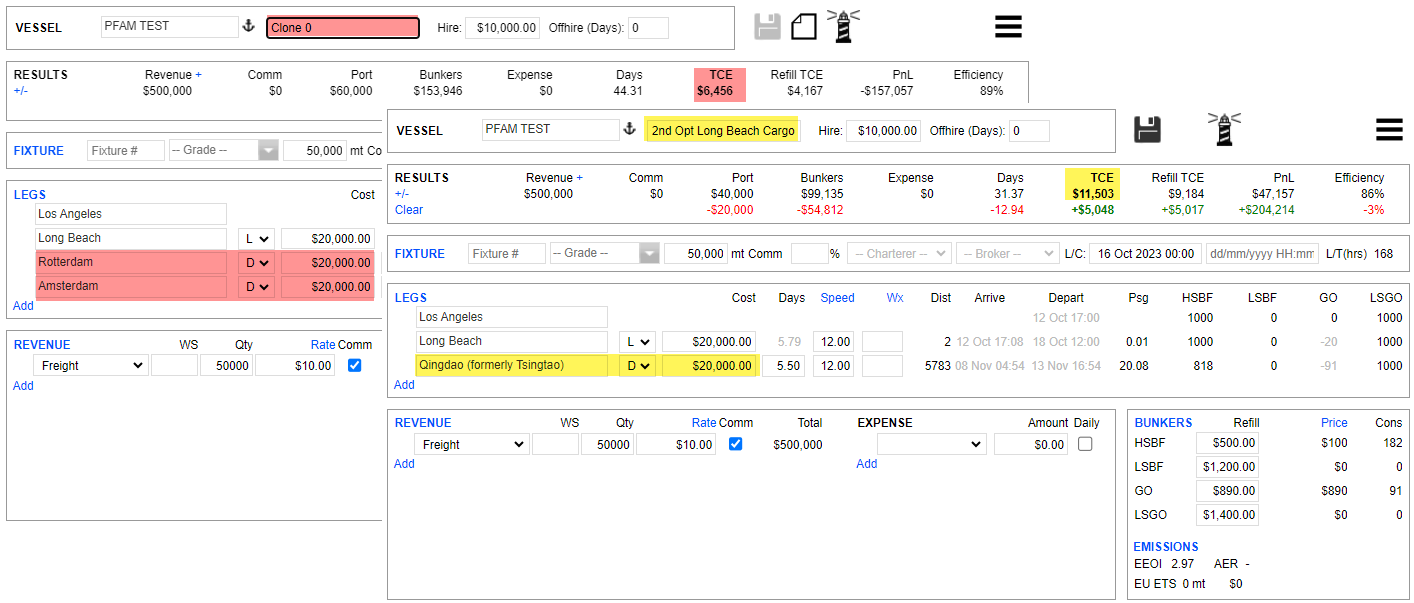Open hamburger menu in right vessel panel

point(1388,130)
